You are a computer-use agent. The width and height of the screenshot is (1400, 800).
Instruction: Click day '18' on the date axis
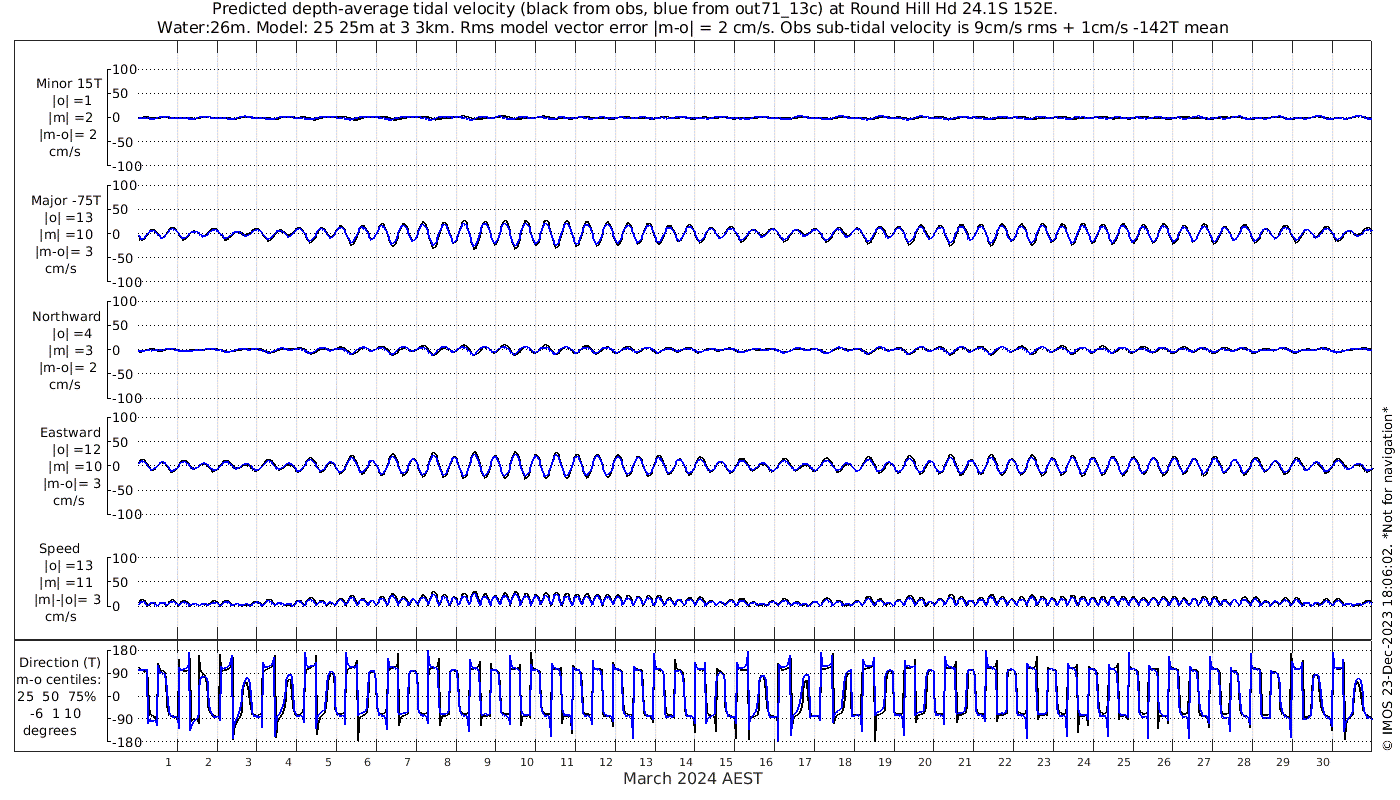[845, 762]
